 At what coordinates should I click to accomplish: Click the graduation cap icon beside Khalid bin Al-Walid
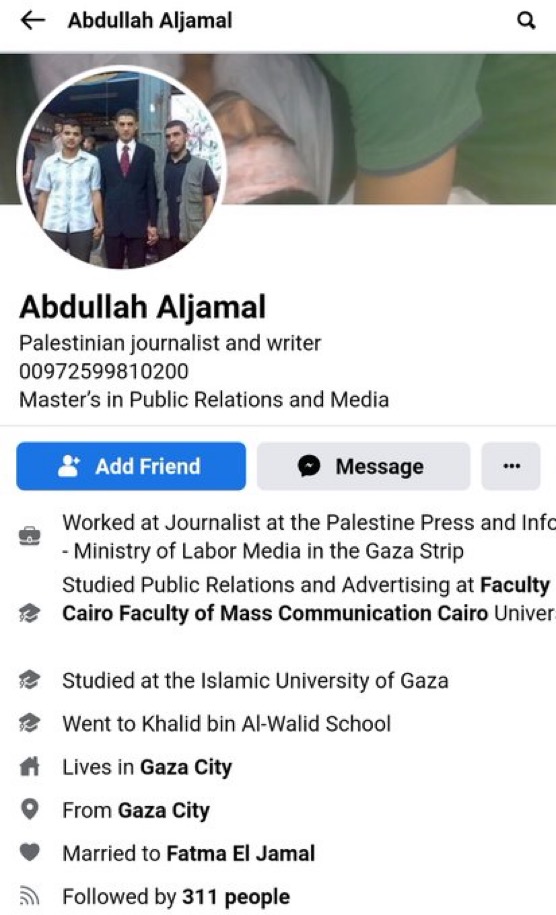pos(30,723)
